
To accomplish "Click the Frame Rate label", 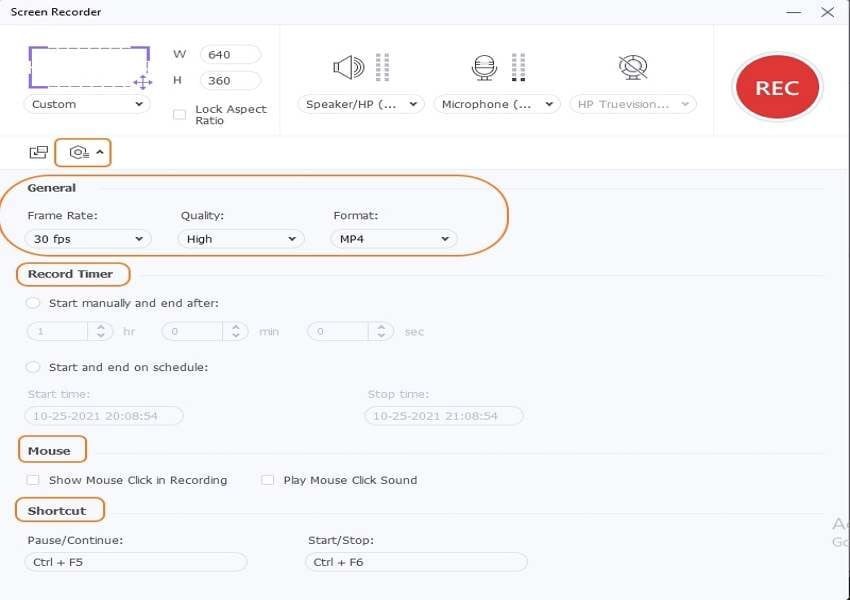I will (x=62, y=215).
